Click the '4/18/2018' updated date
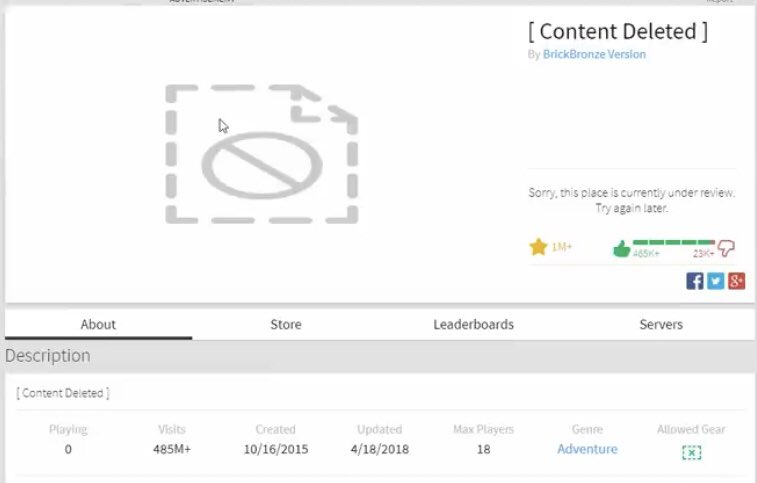 [x=379, y=449]
